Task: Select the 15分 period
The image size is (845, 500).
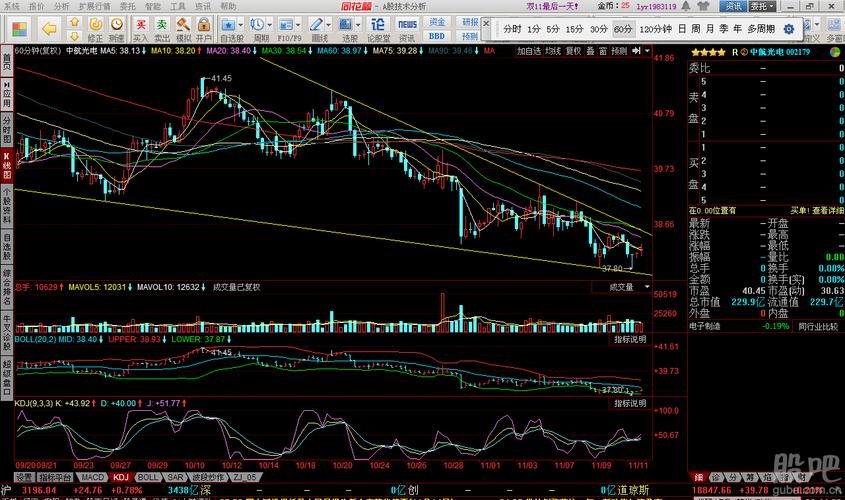Action: [574, 29]
